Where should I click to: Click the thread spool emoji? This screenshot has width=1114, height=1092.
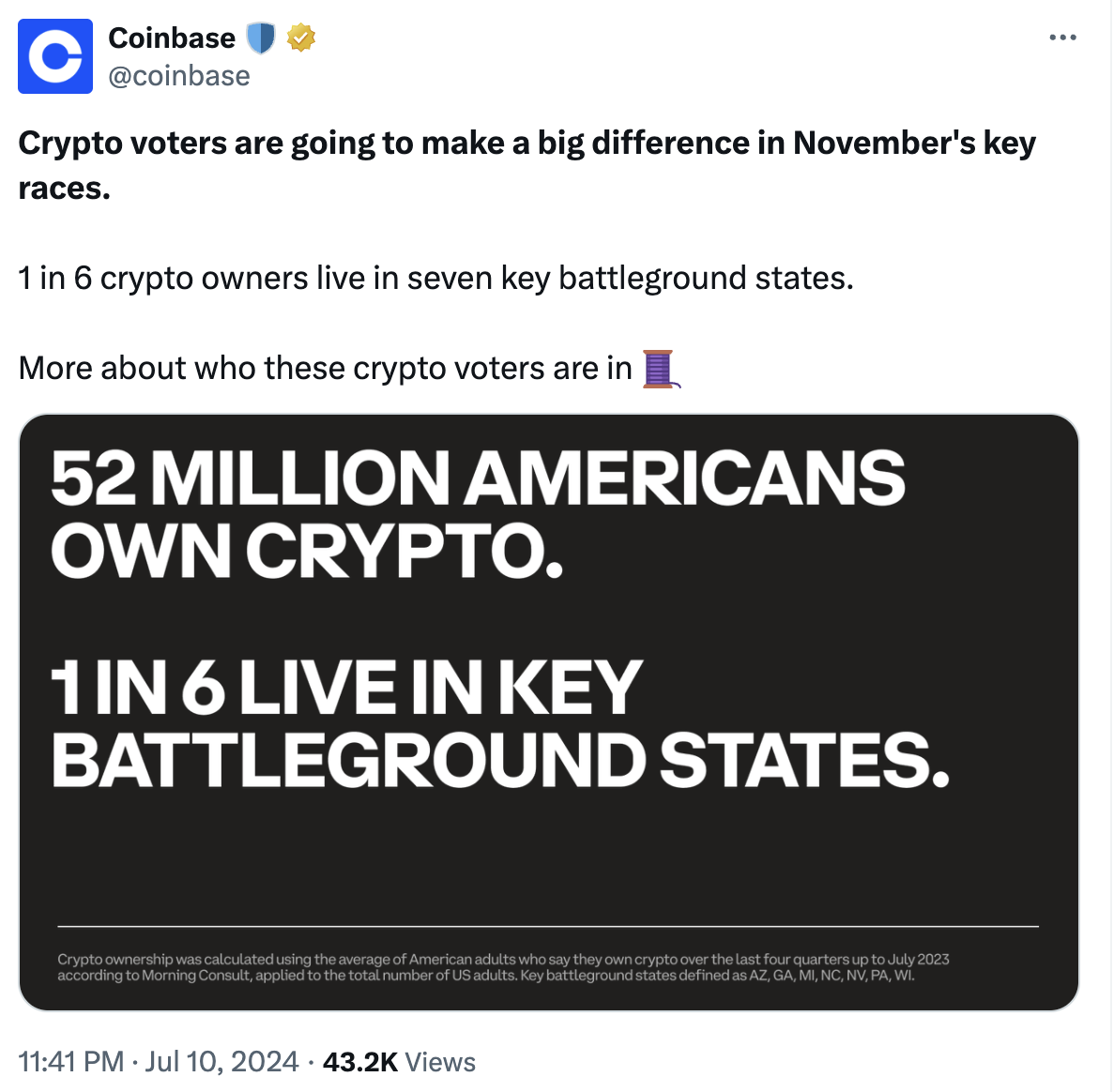[x=661, y=370]
